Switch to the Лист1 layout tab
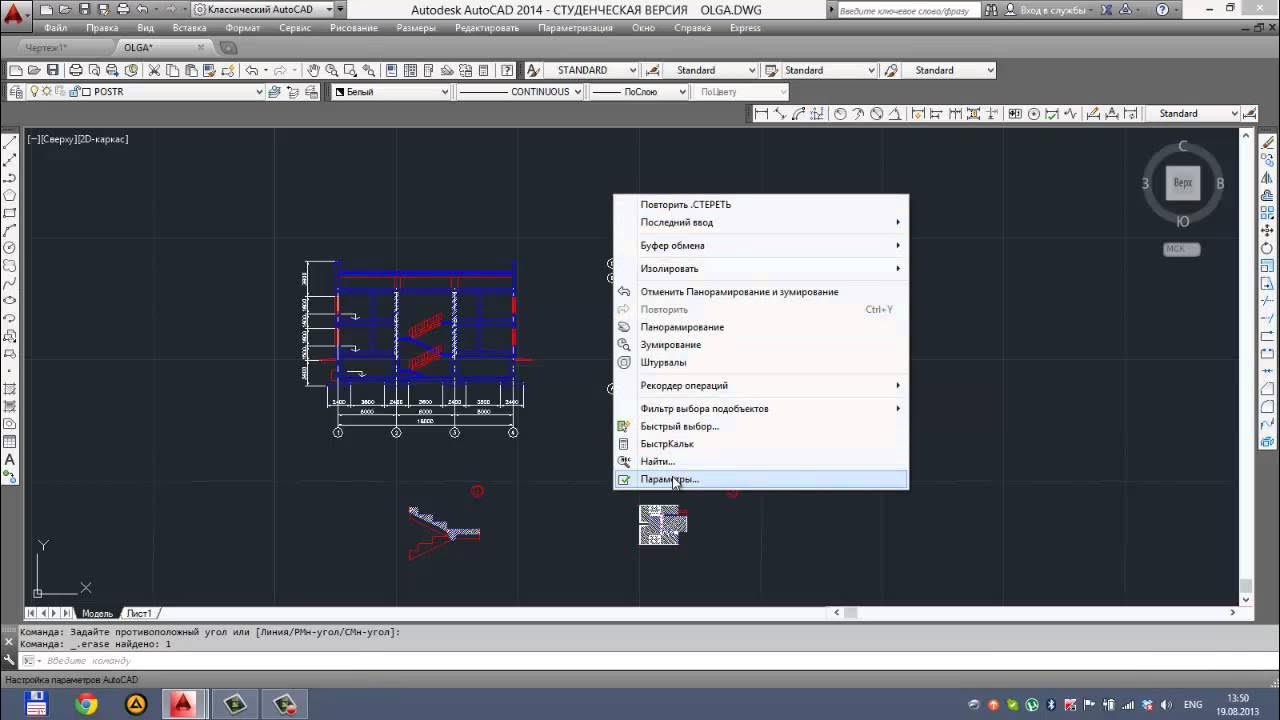This screenshot has height=720, width=1280. point(138,613)
